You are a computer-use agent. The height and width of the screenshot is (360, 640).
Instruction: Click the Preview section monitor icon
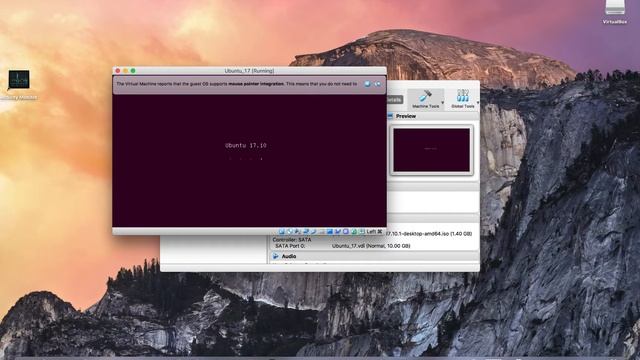(x=390, y=116)
